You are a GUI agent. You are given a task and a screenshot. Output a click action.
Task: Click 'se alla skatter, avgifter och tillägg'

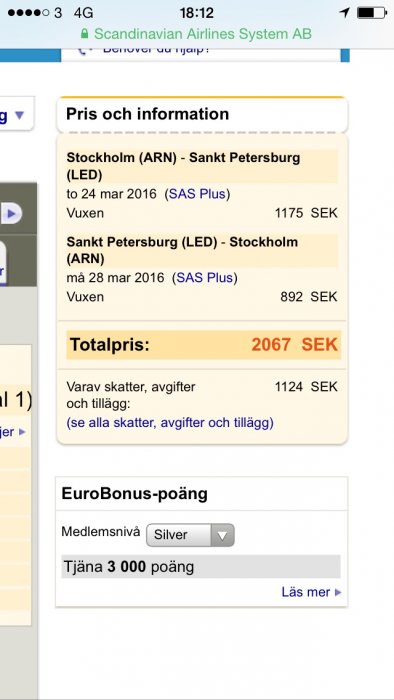170,422
